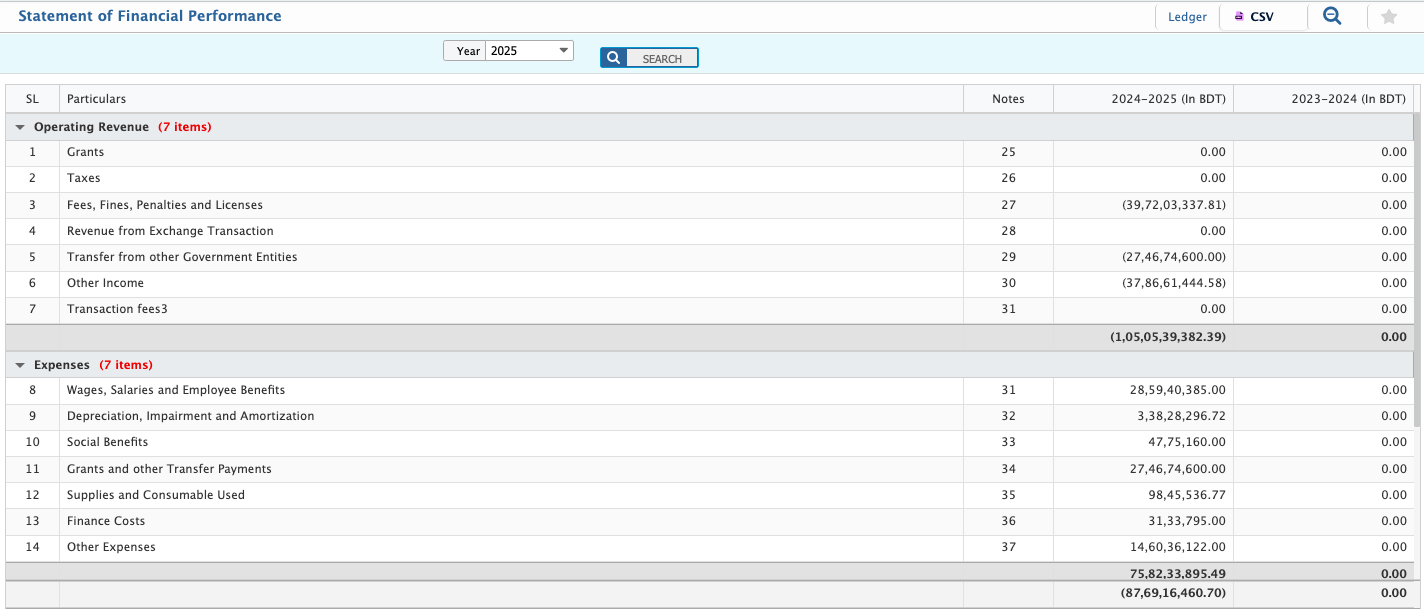
Task: Collapse the Operating Revenue group
Action: [21, 127]
